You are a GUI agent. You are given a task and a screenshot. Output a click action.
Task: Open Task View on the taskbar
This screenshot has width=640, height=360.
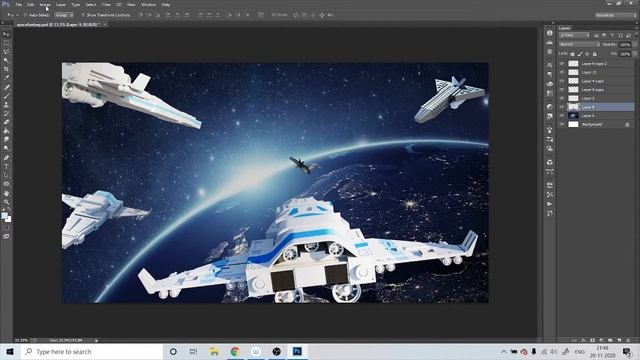click(x=193, y=351)
